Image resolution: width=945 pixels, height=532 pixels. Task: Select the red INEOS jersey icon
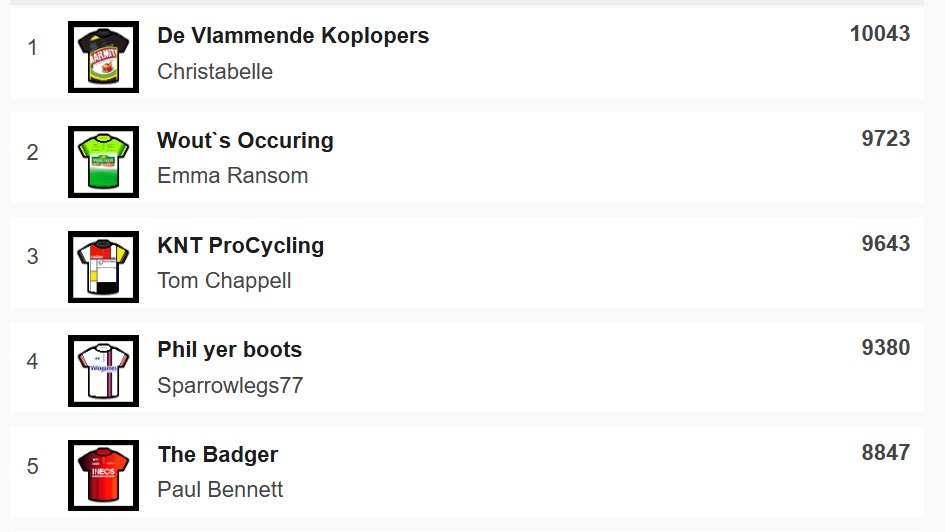pyautogui.click(x=104, y=476)
